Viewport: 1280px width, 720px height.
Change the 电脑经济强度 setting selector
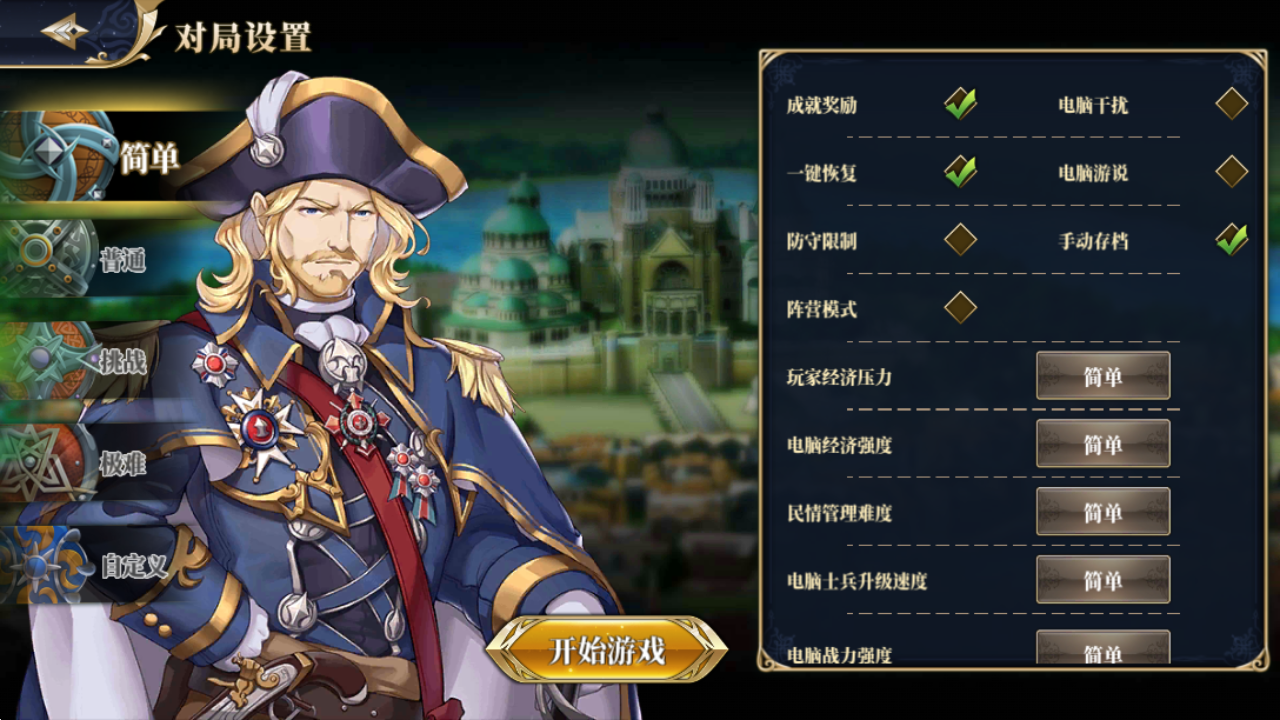pyautogui.click(x=1103, y=444)
